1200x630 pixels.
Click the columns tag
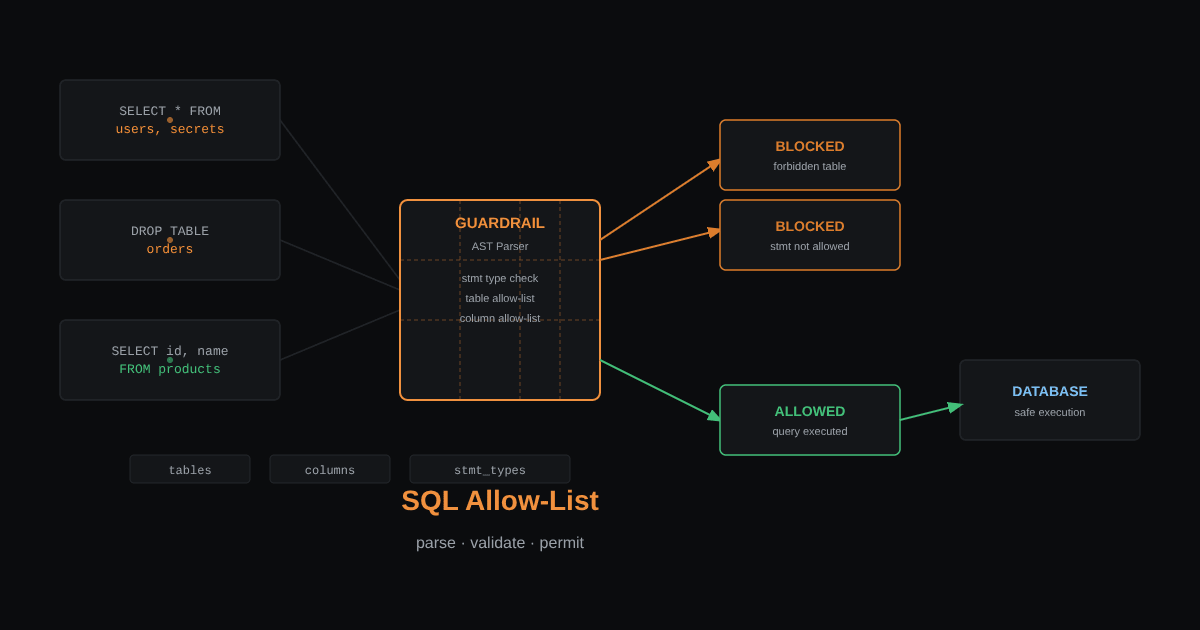coord(330,470)
